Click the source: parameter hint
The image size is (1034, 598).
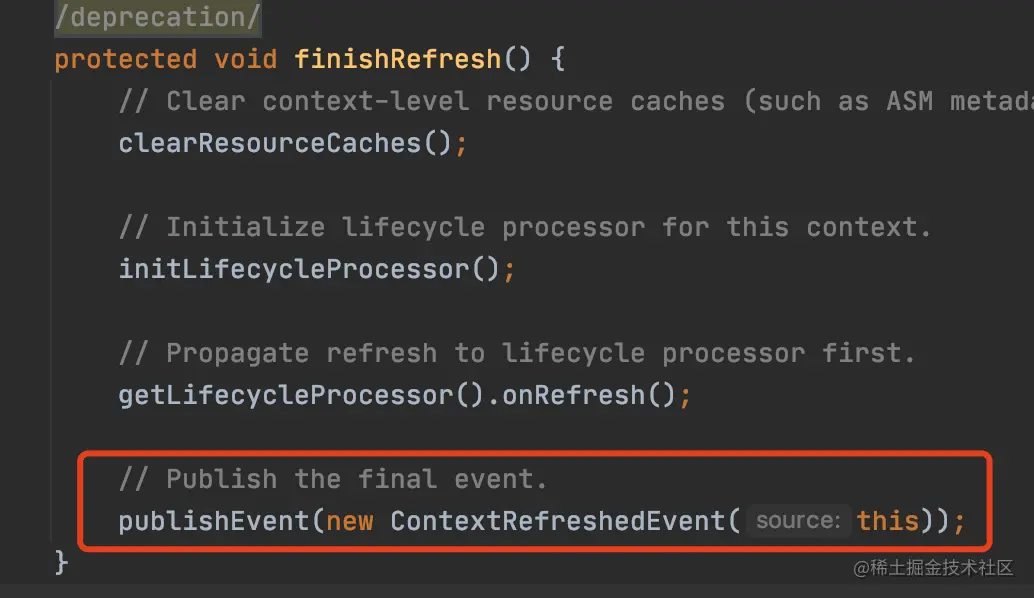click(799, 520)
